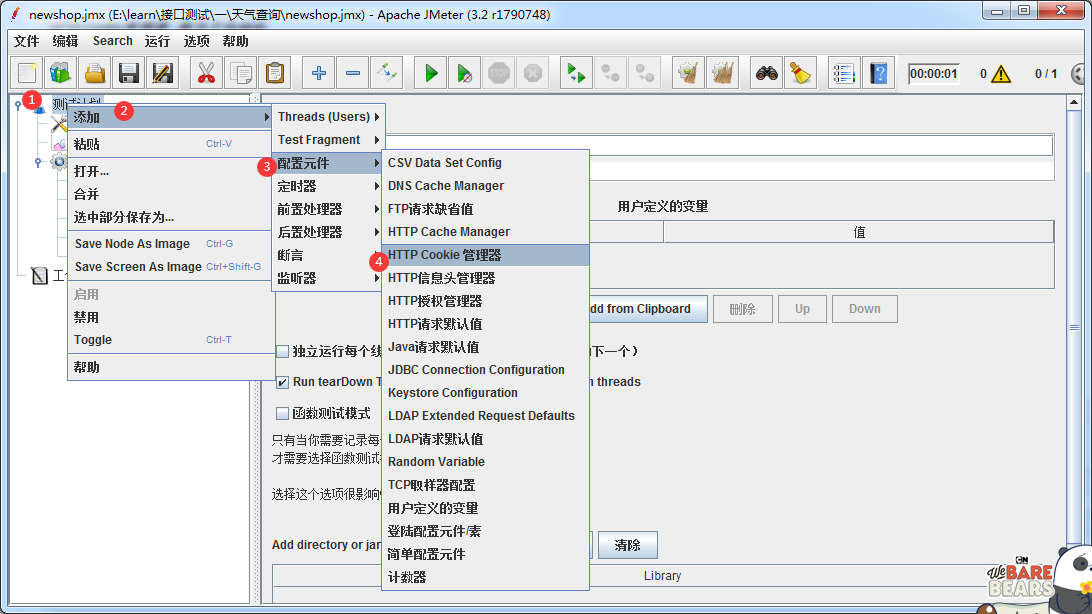Click Start no pauses icon
The width and height of the screenshot is (1092, 614).
coord(465,73)
